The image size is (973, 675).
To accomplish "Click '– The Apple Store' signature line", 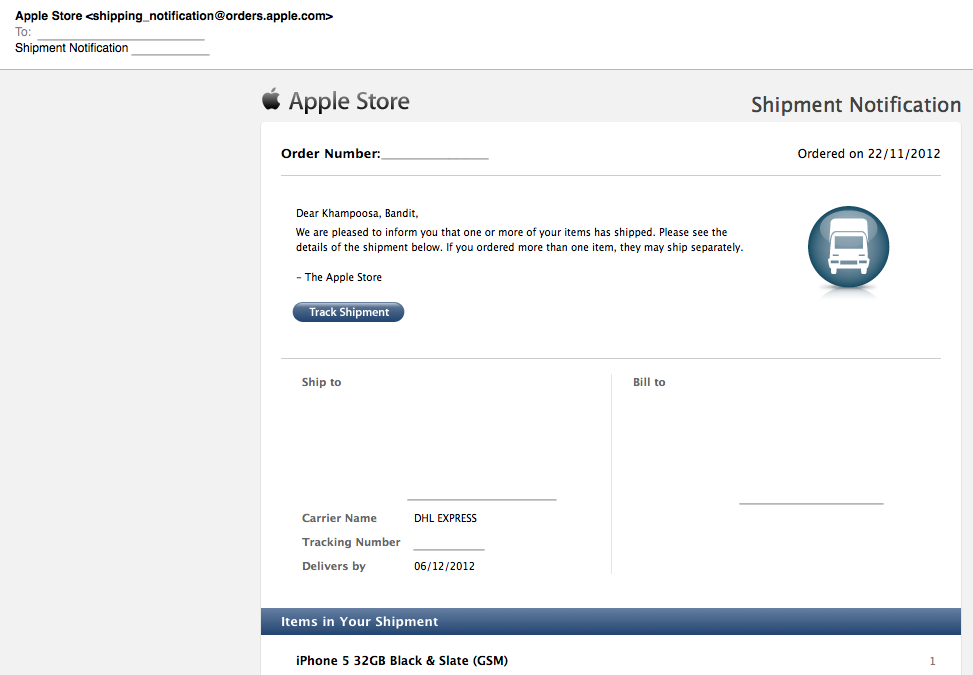I will pyautogui.click(x=339, y=277).
